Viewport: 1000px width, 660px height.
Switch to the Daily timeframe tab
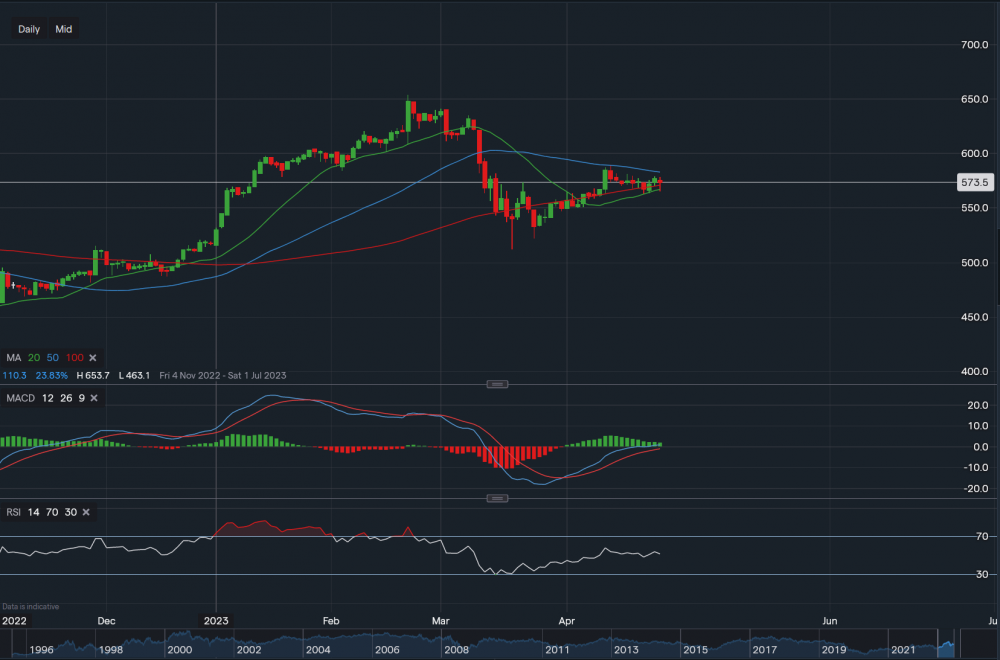pos(28,28)
